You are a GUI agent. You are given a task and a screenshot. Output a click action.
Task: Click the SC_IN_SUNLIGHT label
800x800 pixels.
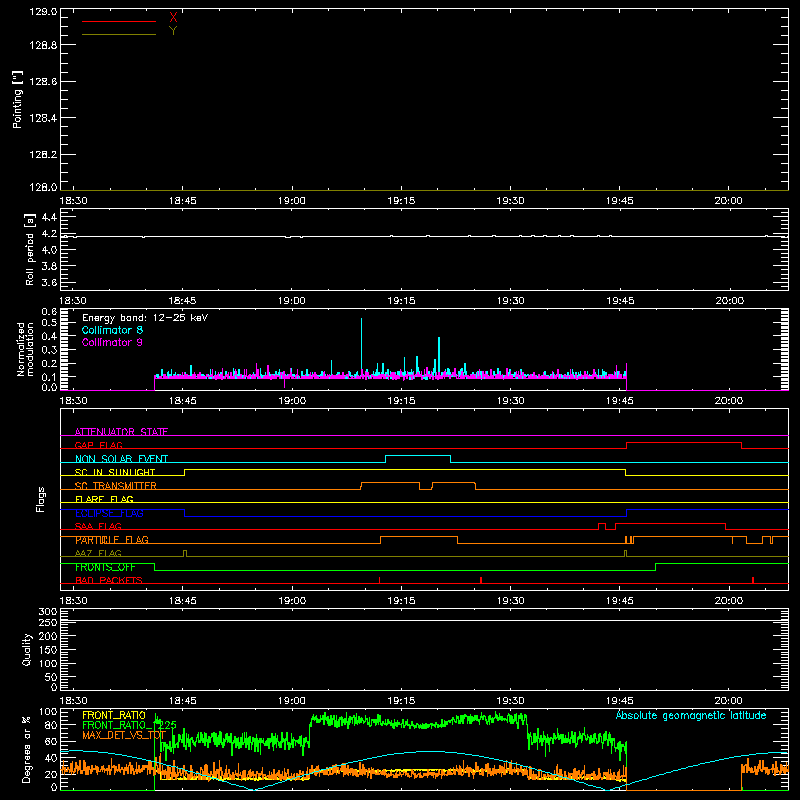(115, 472)
